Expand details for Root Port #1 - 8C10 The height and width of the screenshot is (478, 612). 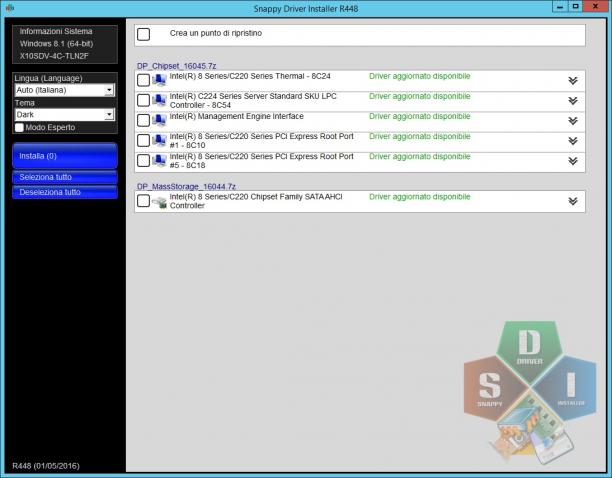click(x=573, y=140)
